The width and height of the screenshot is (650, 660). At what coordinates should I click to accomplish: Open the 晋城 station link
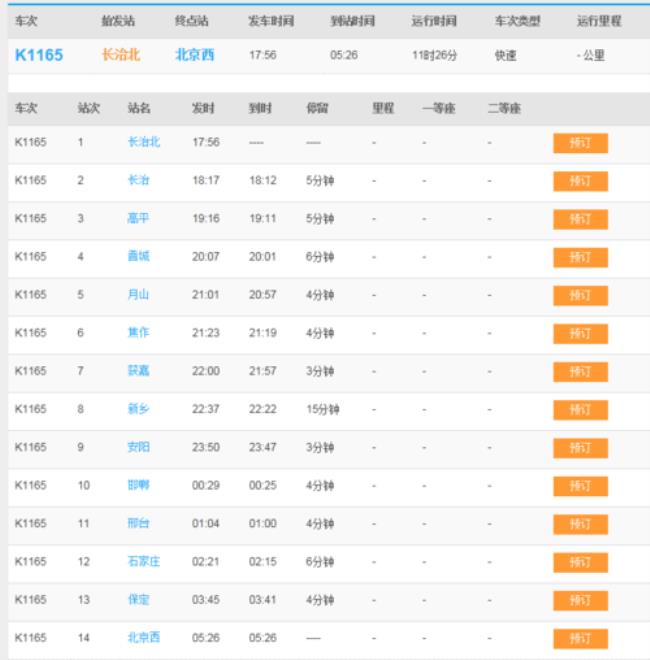pyautogui.click(x=139, y=256)
